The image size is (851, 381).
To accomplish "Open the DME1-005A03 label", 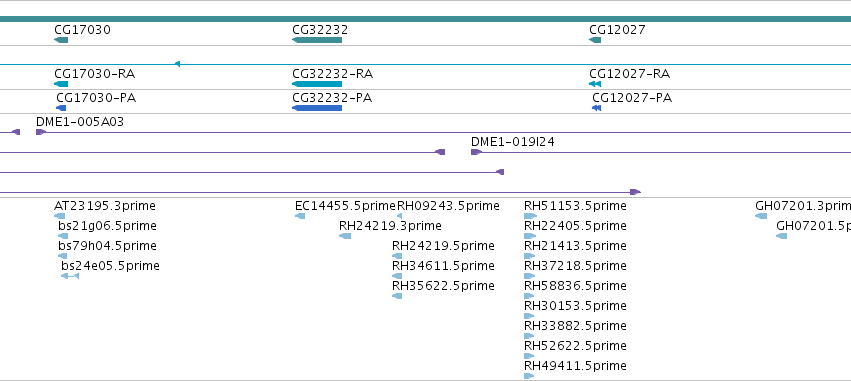I will click(x=80, y=122).
